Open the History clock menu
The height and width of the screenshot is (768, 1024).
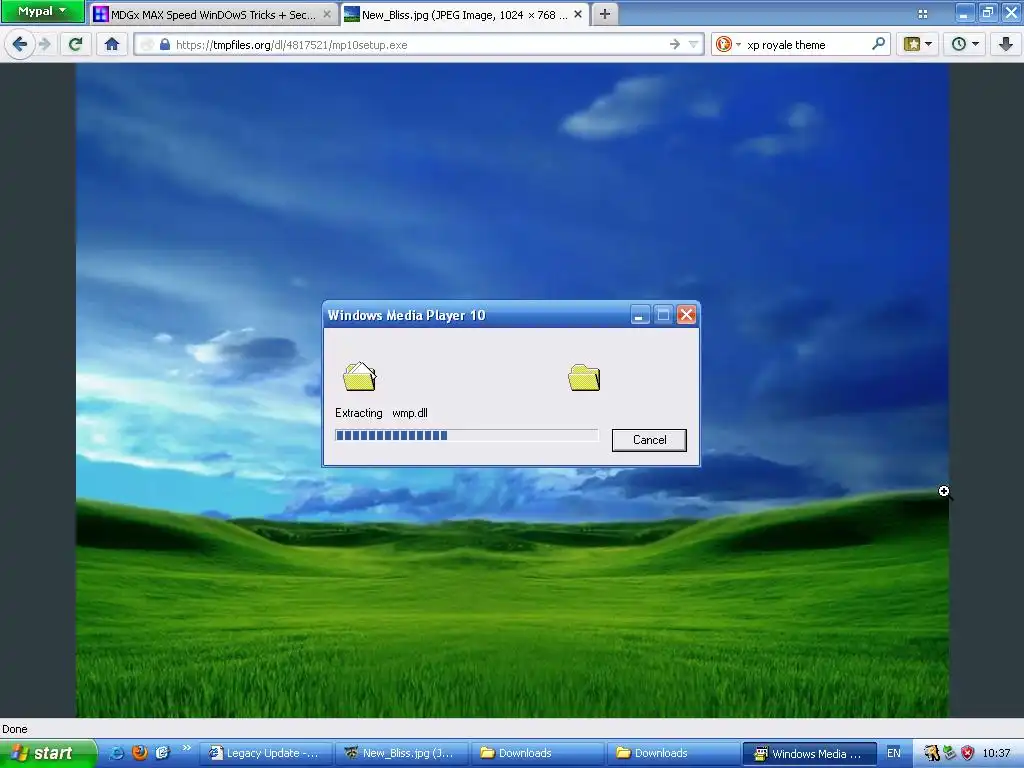(x=965, y=44)
